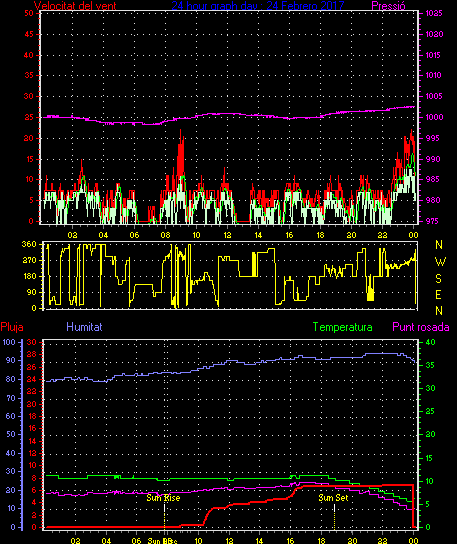The image size is (457, 544).
Task: Click the magenta 'Pressió' axis title
Action: click(x=388, y=5)
